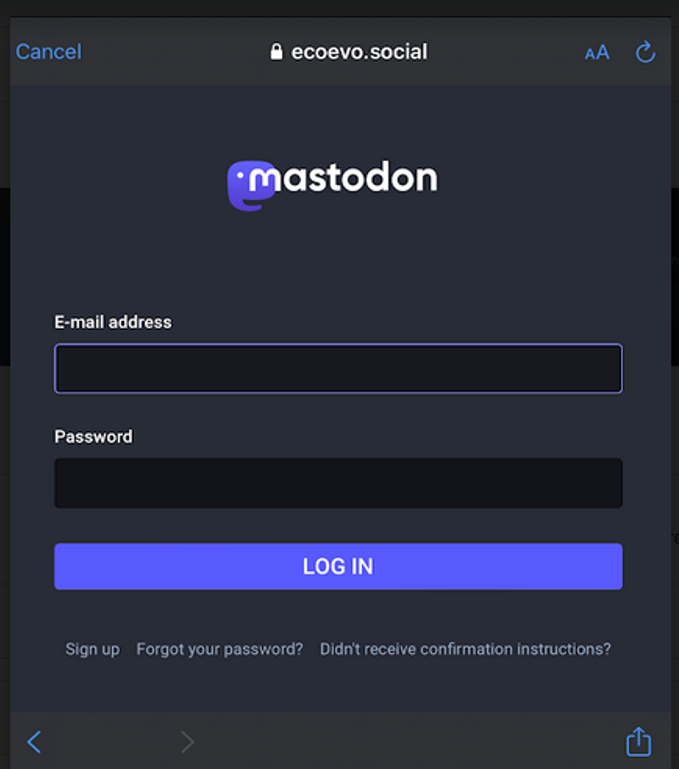This screenshot has height=769, width=679.
Task: Click the E-mail address field label
Action: pos(113,322)
